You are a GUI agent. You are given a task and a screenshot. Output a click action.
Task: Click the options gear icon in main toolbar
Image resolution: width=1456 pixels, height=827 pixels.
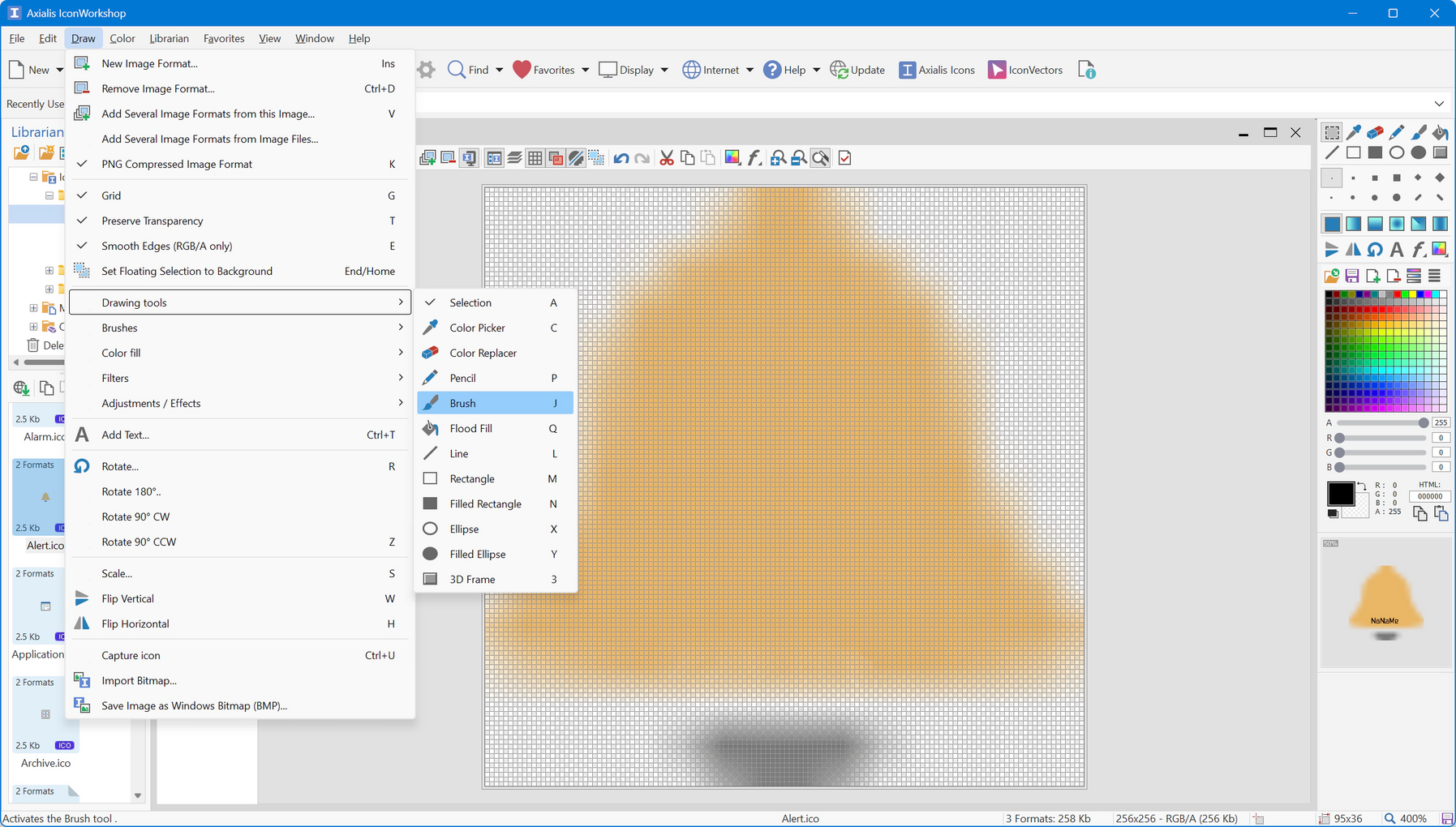coord(427,70)
